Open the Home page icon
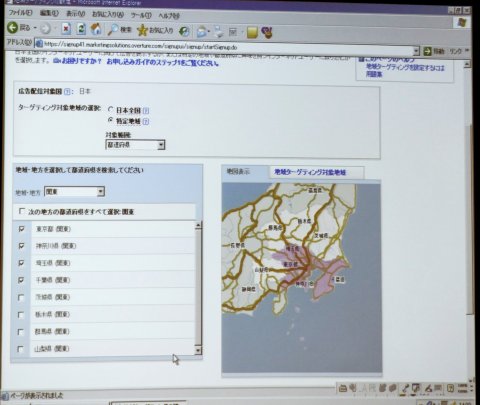 coord(96,29)
